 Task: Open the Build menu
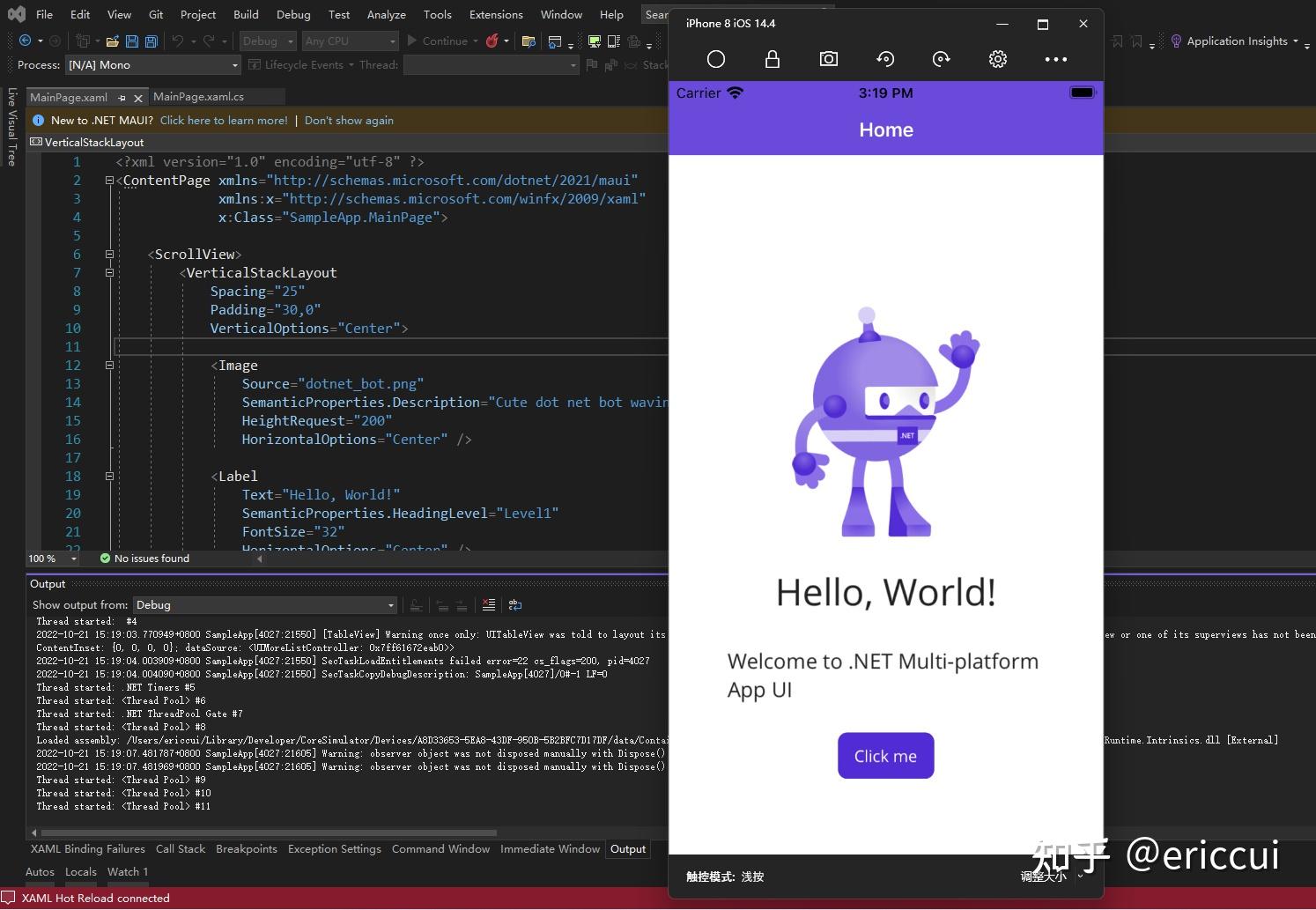click(x=246, y=14)
